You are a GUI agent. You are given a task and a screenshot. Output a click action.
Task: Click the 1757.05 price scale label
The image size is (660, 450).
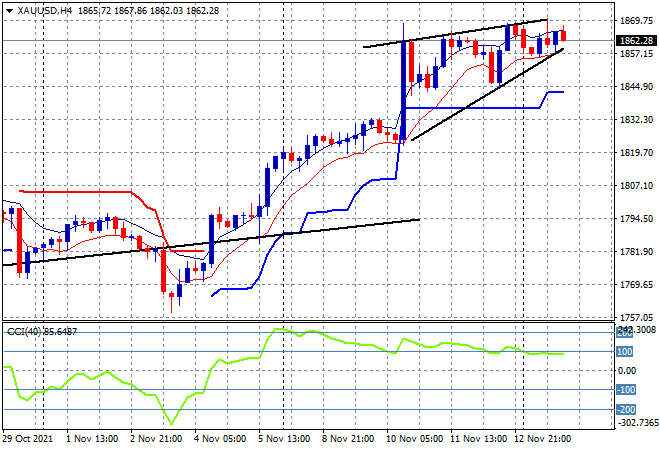pyautogui.click(x=636, y=317)
